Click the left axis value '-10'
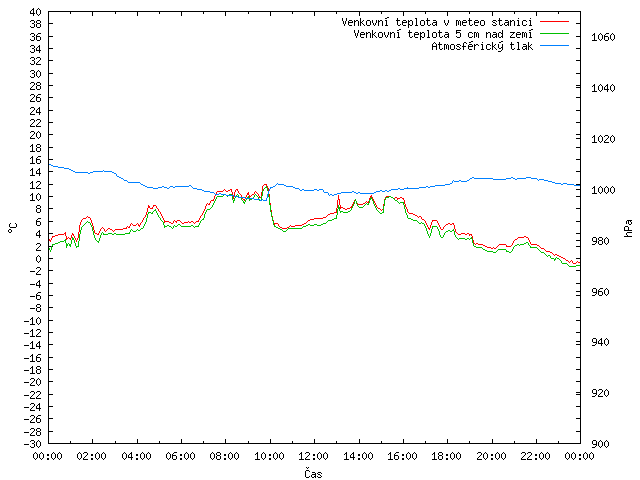Screen dimensions: 640x480 33,321
